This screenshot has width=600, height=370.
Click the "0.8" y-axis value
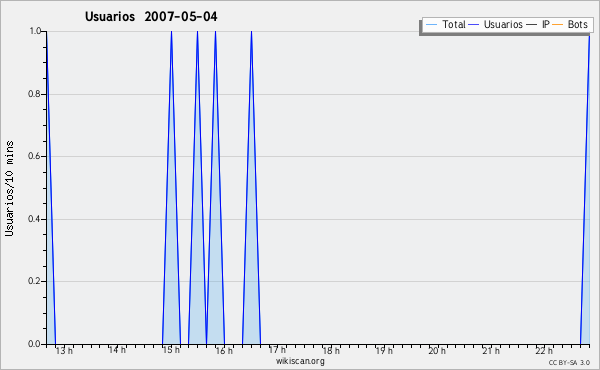coord(35,94)
